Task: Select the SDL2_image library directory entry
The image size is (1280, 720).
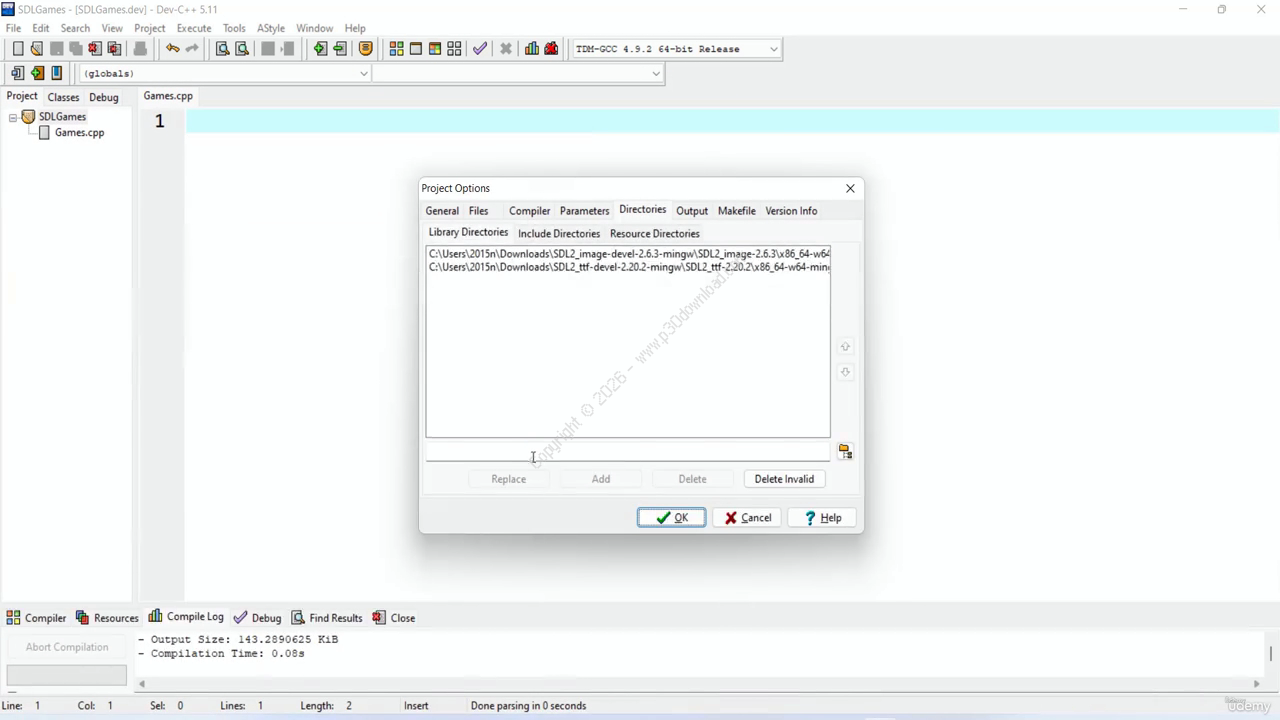Action: coord(629,254)
